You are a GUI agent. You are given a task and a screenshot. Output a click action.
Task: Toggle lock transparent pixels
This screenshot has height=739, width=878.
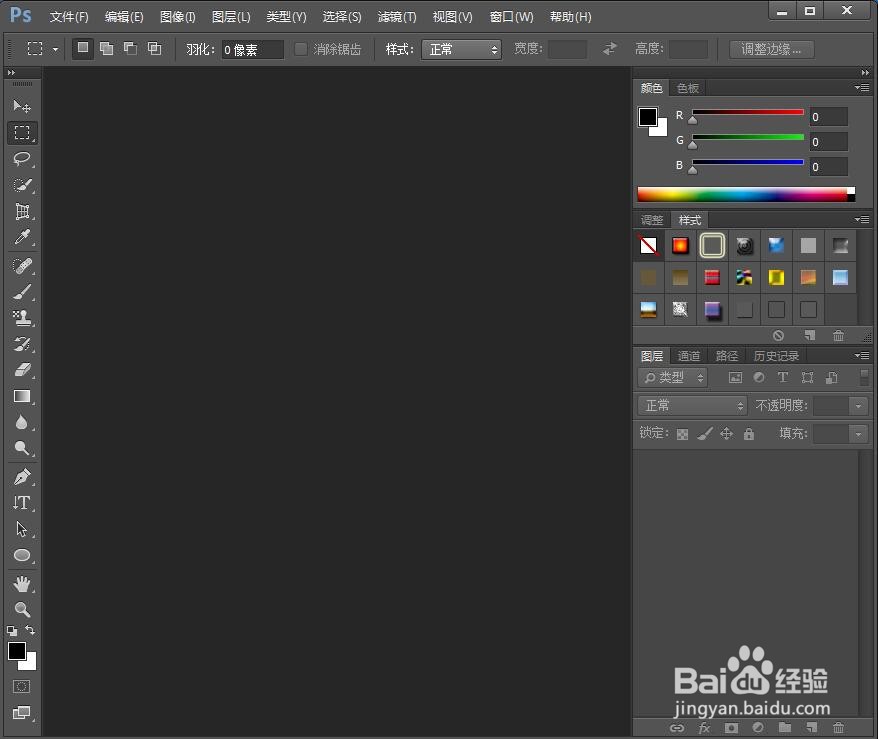coord(682,434)
